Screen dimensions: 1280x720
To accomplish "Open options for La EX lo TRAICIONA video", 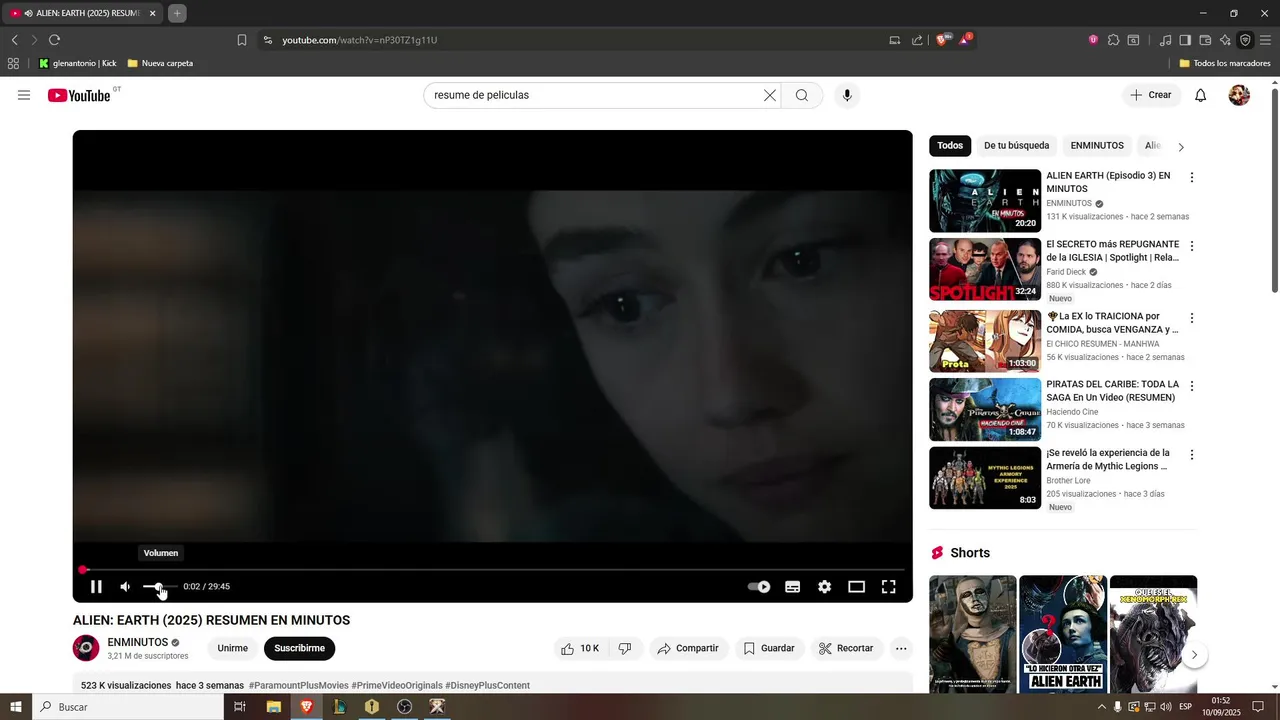I will 1191,318.
